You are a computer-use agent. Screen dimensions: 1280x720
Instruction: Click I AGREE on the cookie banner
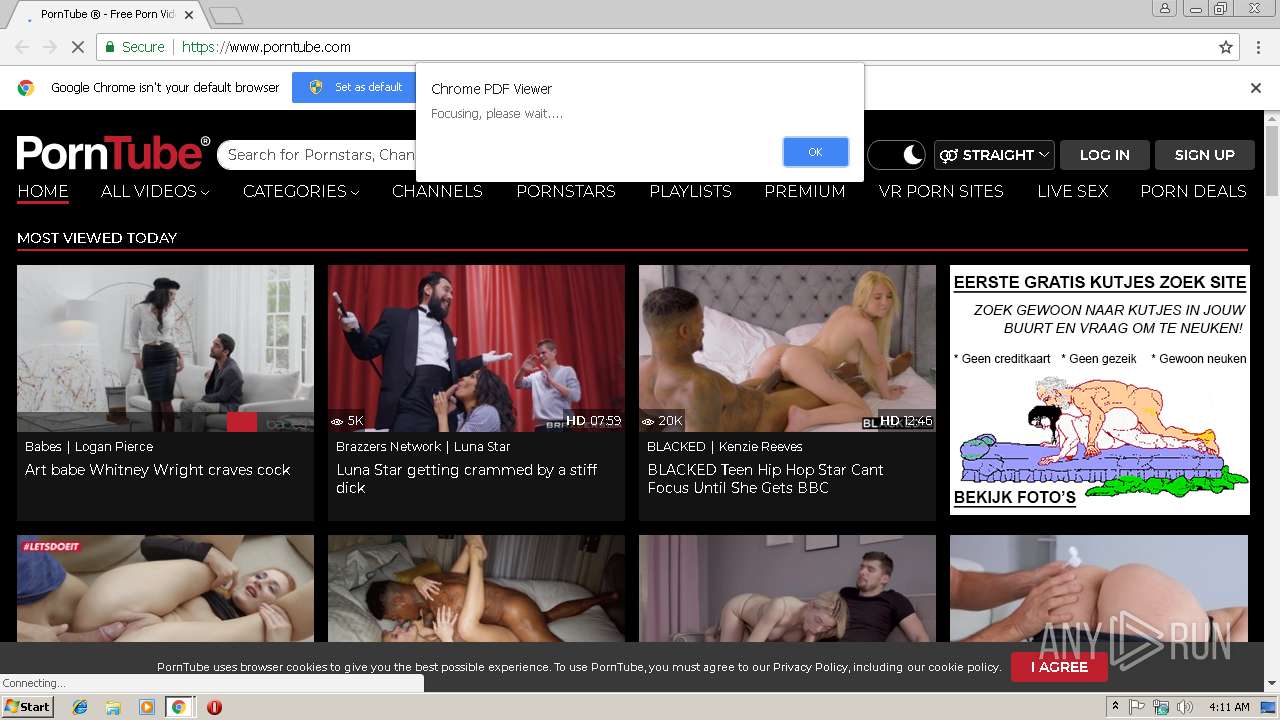pyautogui.click(x=1059, y=667)
